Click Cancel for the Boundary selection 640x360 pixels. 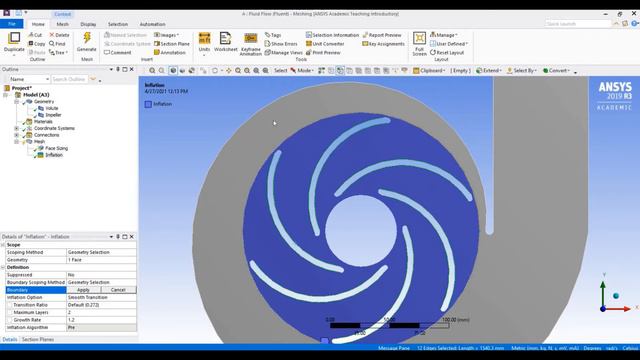pyautogui.click(x=118, y=290)
